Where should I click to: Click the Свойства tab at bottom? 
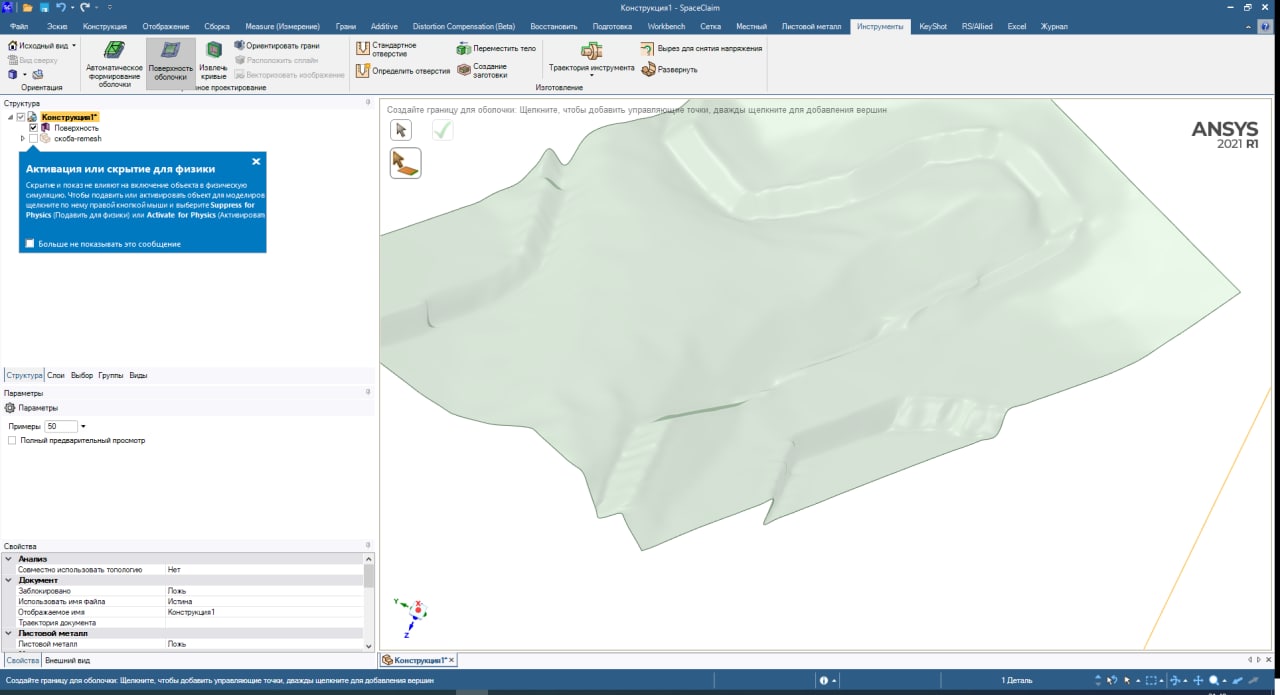tap(22, 660)
